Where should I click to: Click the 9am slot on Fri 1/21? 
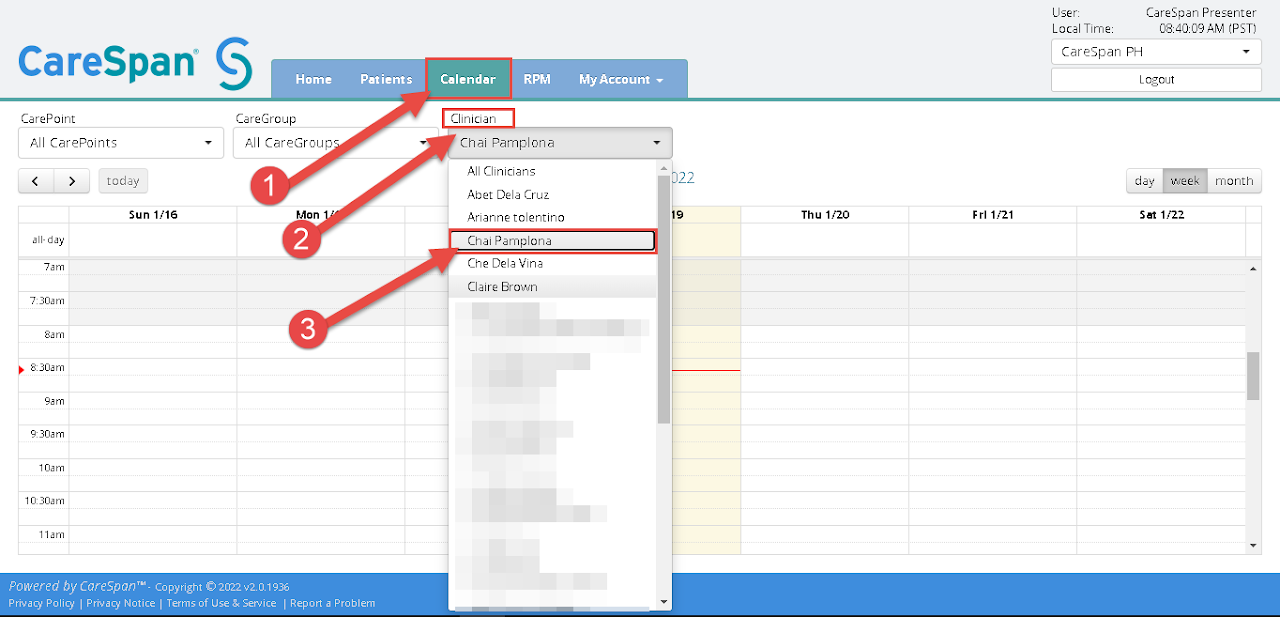click(993, 401)
